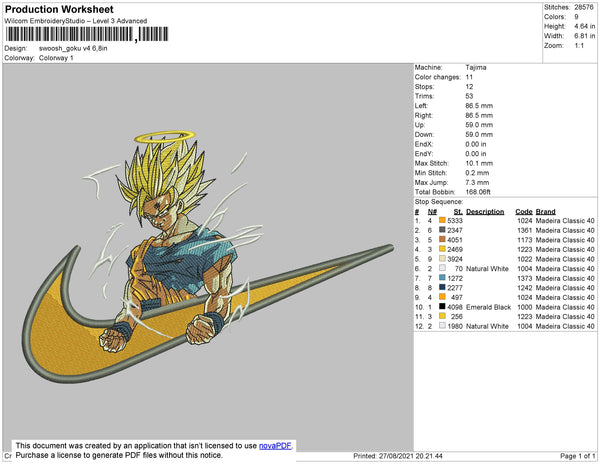Click stitch count "2277" in stop 8

click(x=455, y=288)
